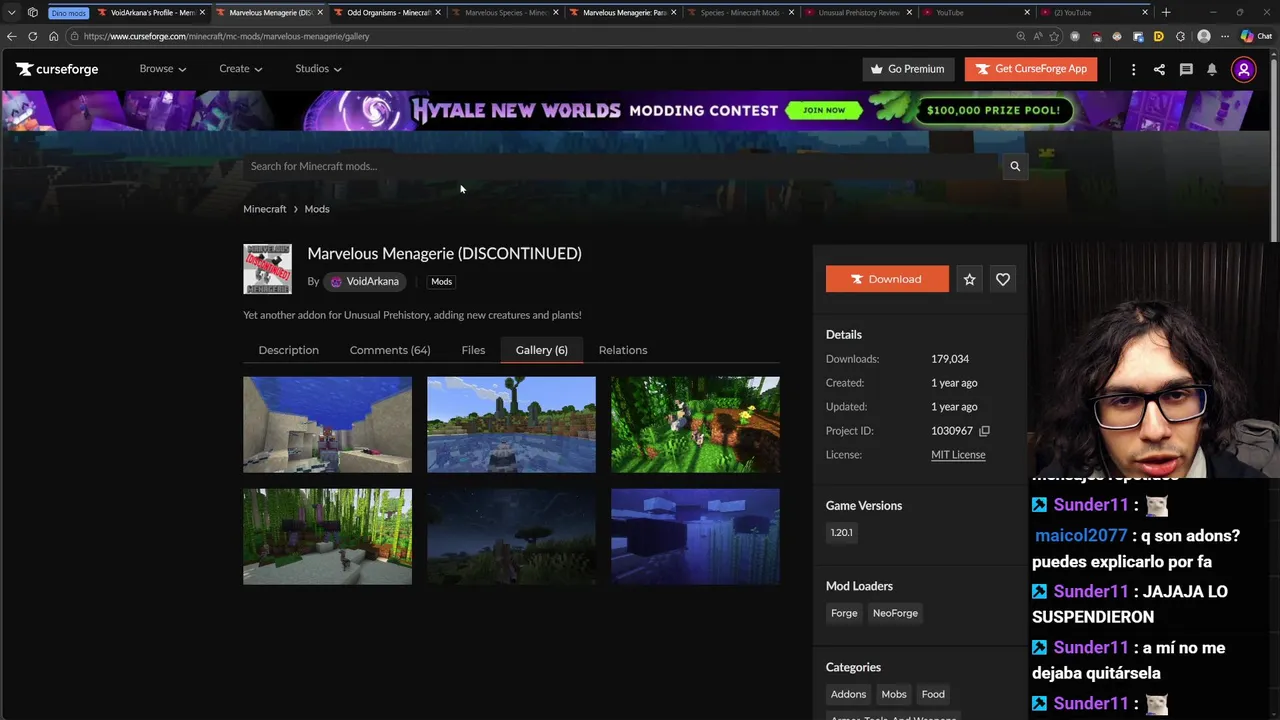Switch to the Description tab

pos(288,350)
